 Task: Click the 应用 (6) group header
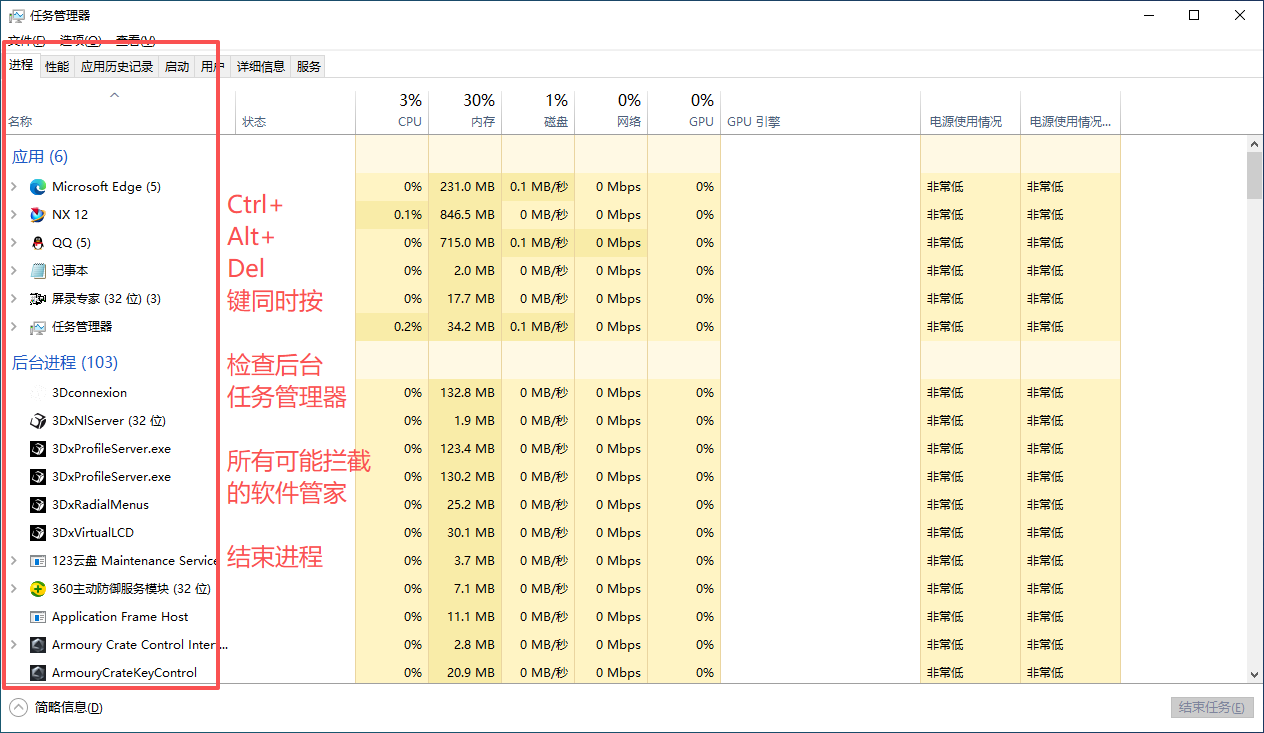click(x=40, y=157)
